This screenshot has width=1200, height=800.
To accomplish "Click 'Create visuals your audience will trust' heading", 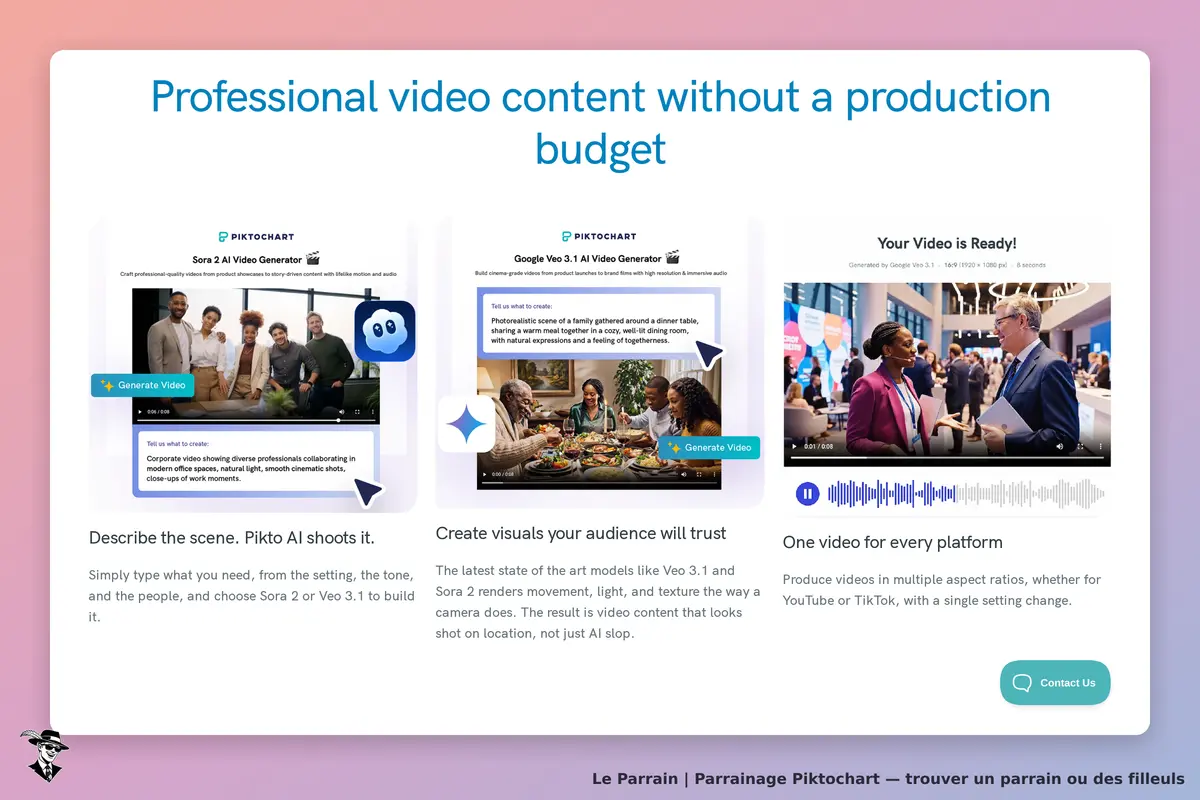I will [581, 534].
